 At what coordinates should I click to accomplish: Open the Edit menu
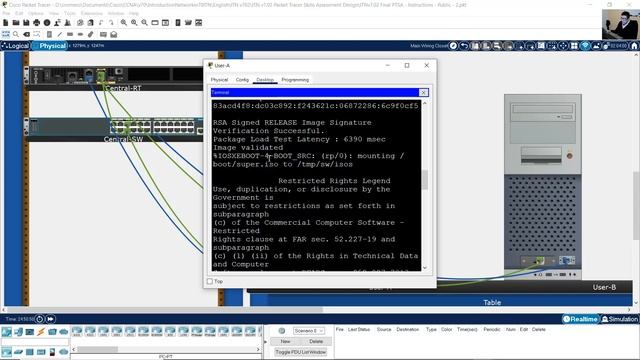pos(19,13)
